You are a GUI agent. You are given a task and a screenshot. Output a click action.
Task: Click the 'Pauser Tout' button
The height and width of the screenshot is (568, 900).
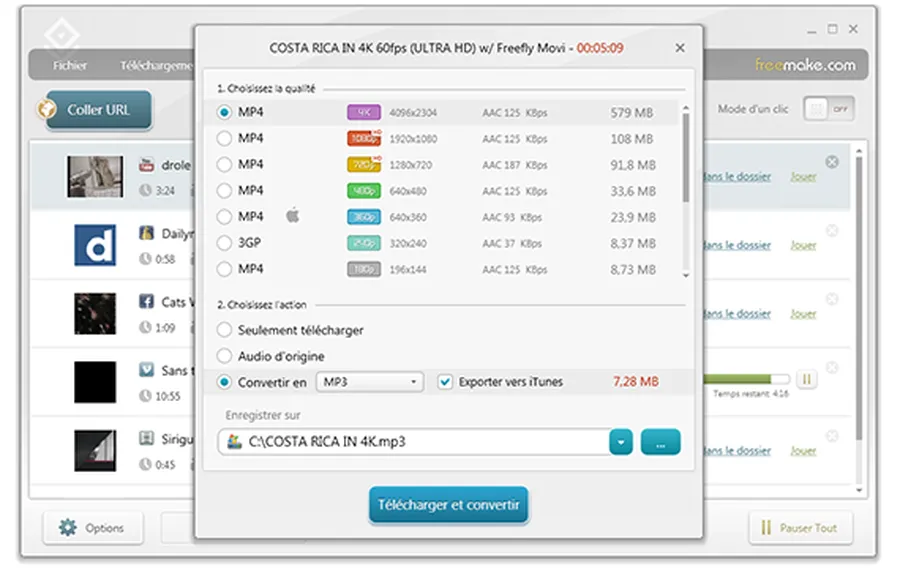801,528
